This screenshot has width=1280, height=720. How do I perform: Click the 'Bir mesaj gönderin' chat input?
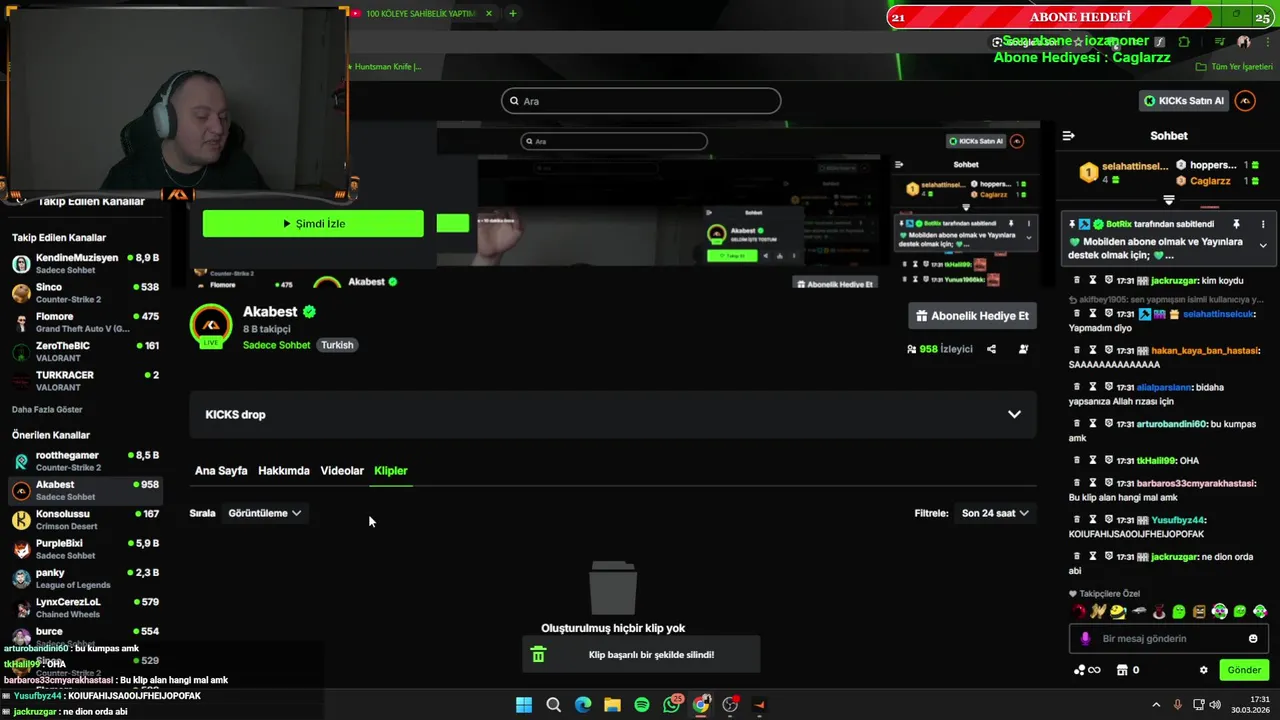(1168, 638)
